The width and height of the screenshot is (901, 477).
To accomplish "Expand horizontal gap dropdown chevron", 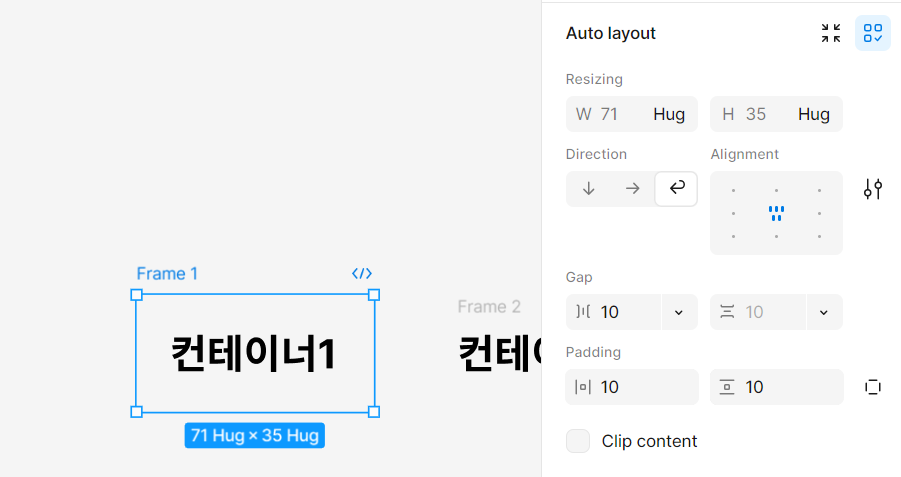I will [679, 312].
